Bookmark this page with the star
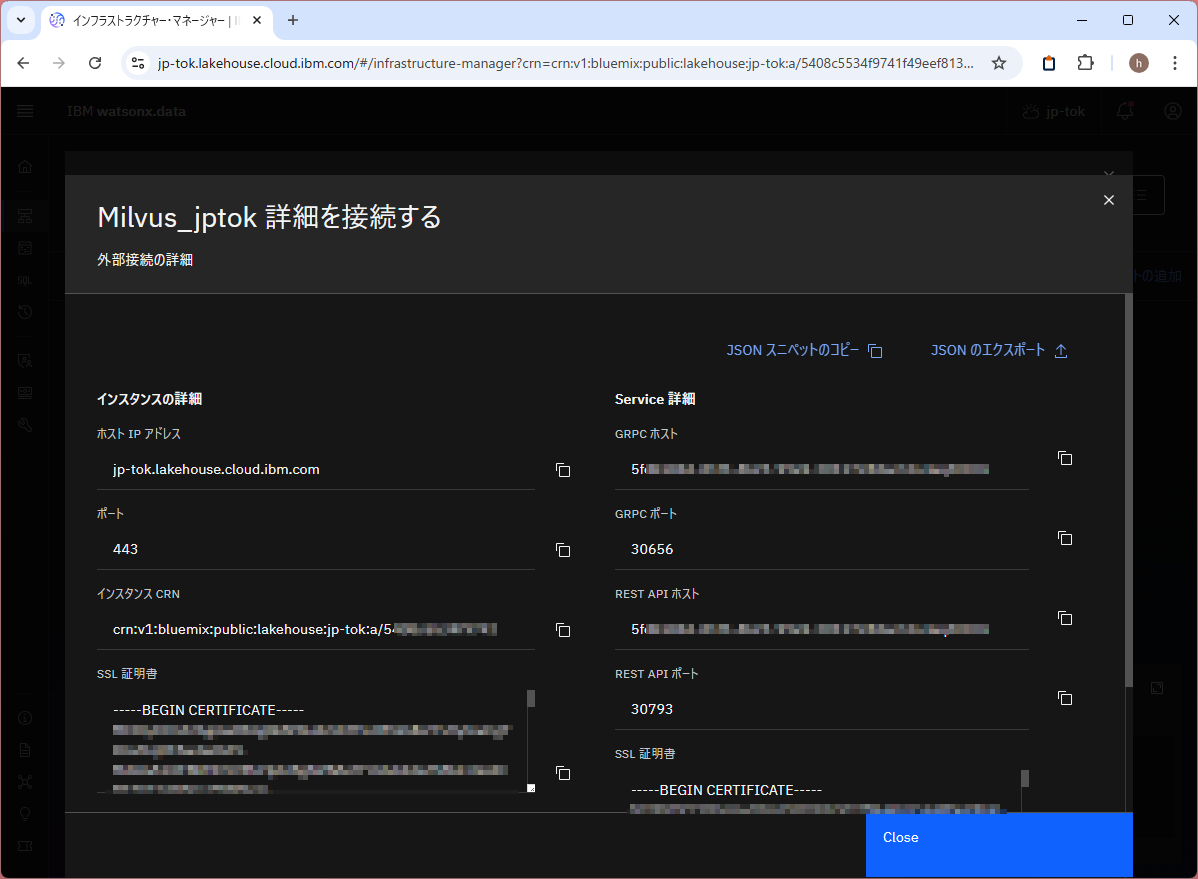Screen dimensions: 1198x879 tap(999, 63)
